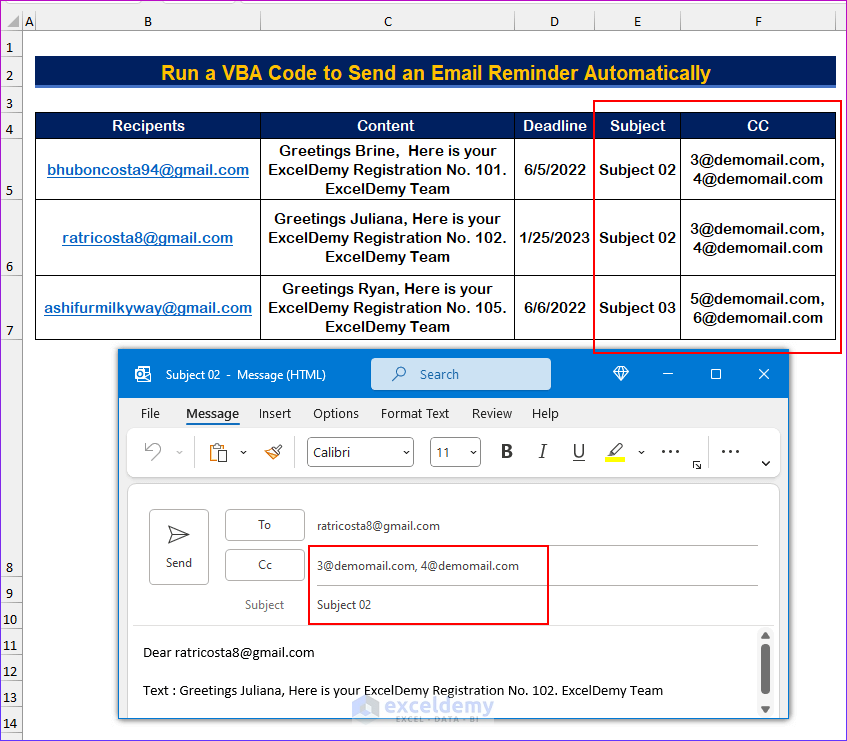
Task: Open the Format Text tab
Action: [x=415, y=414]
